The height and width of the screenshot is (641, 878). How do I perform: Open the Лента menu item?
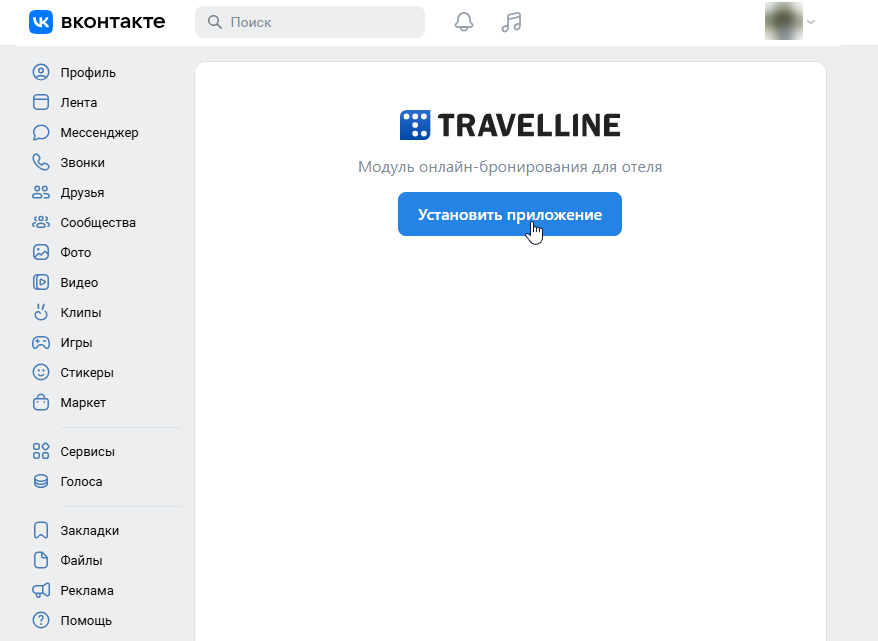click(x=79, y=102)
